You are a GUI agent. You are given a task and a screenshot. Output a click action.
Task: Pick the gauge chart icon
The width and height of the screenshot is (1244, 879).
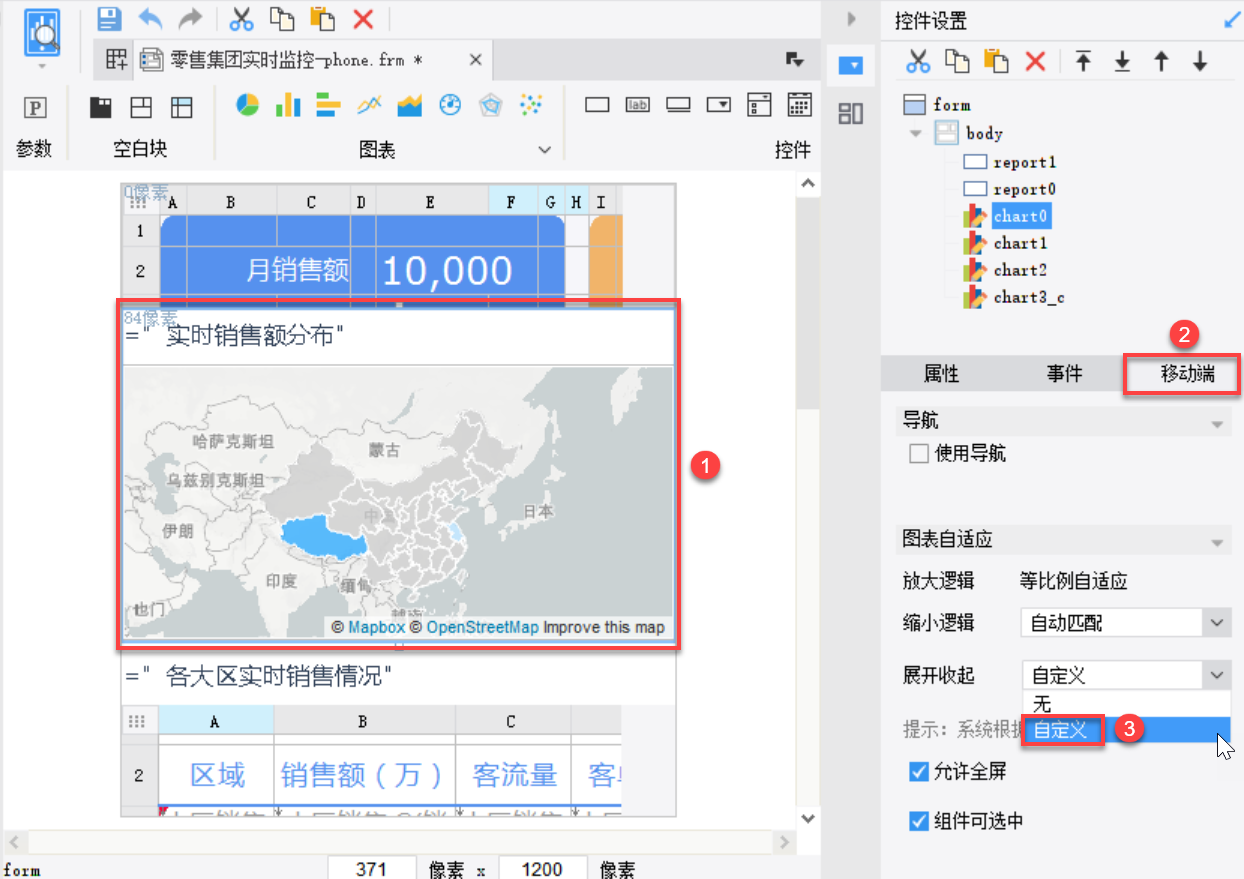[x=450, y=105]
